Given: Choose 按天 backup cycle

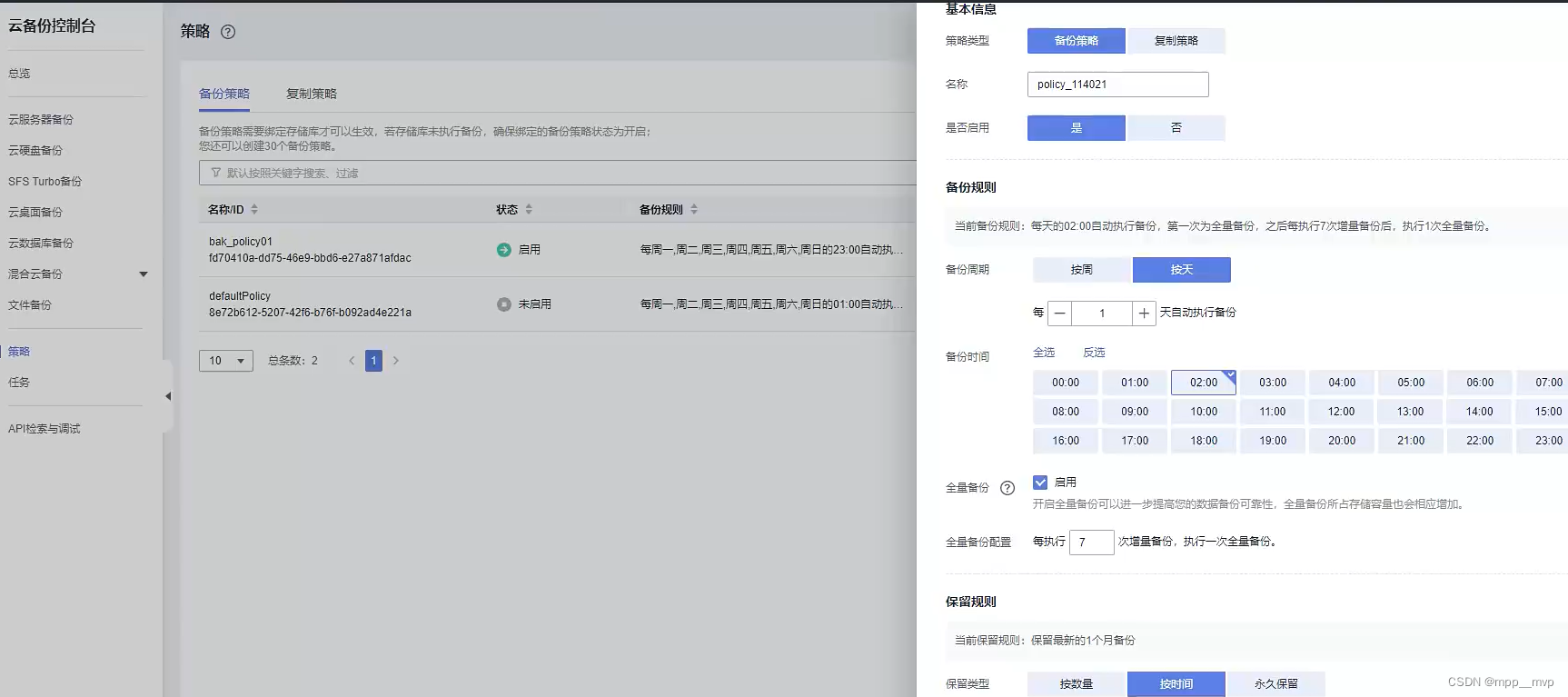Looking at the screenshot, I should (x=1182, y=270).
